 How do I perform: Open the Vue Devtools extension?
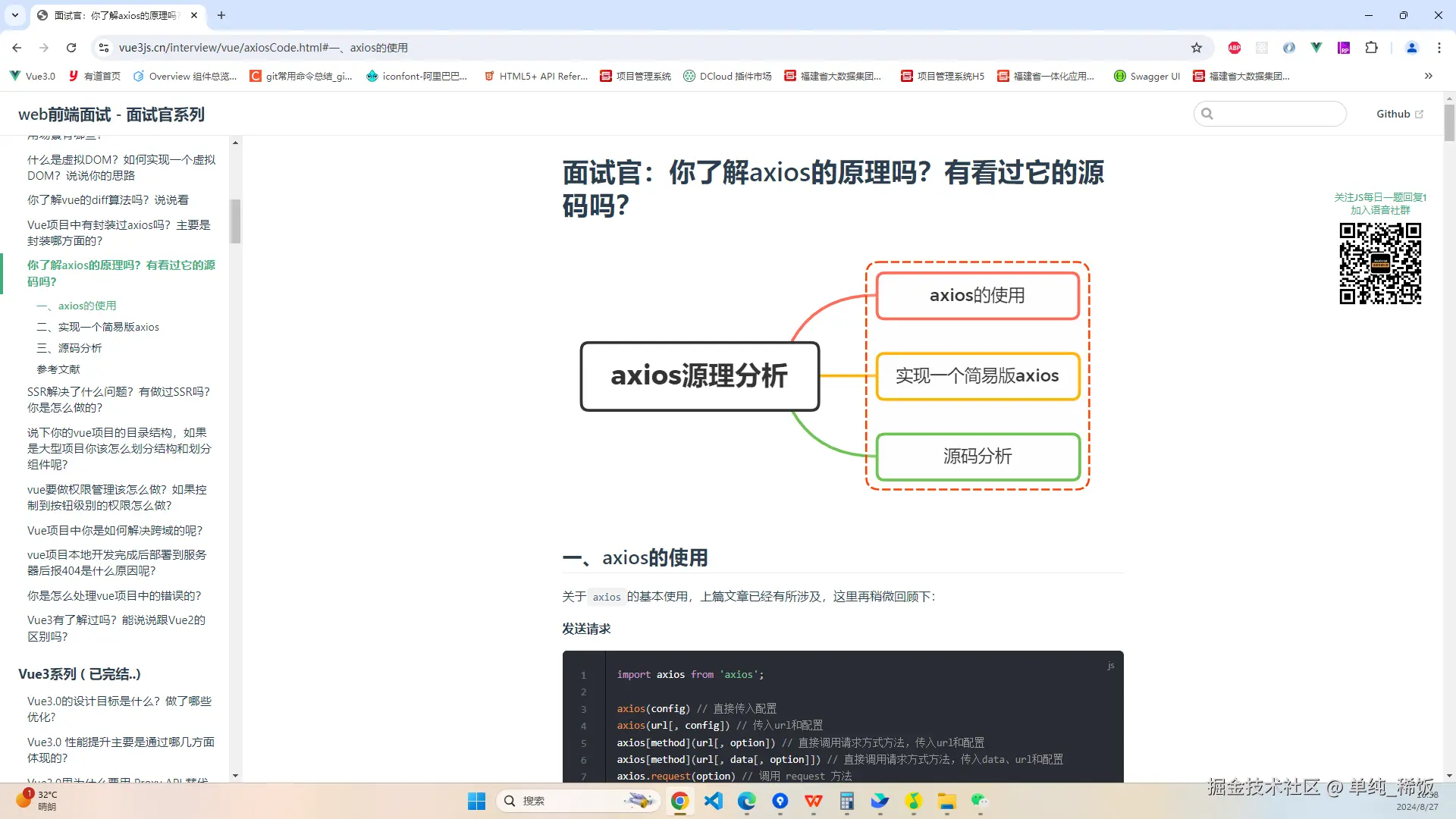1316,47
